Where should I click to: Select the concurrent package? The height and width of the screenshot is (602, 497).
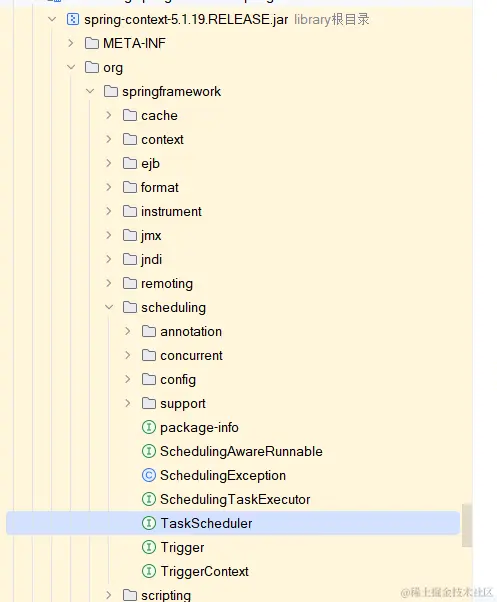pyautogui.click(x=191, y=356)
